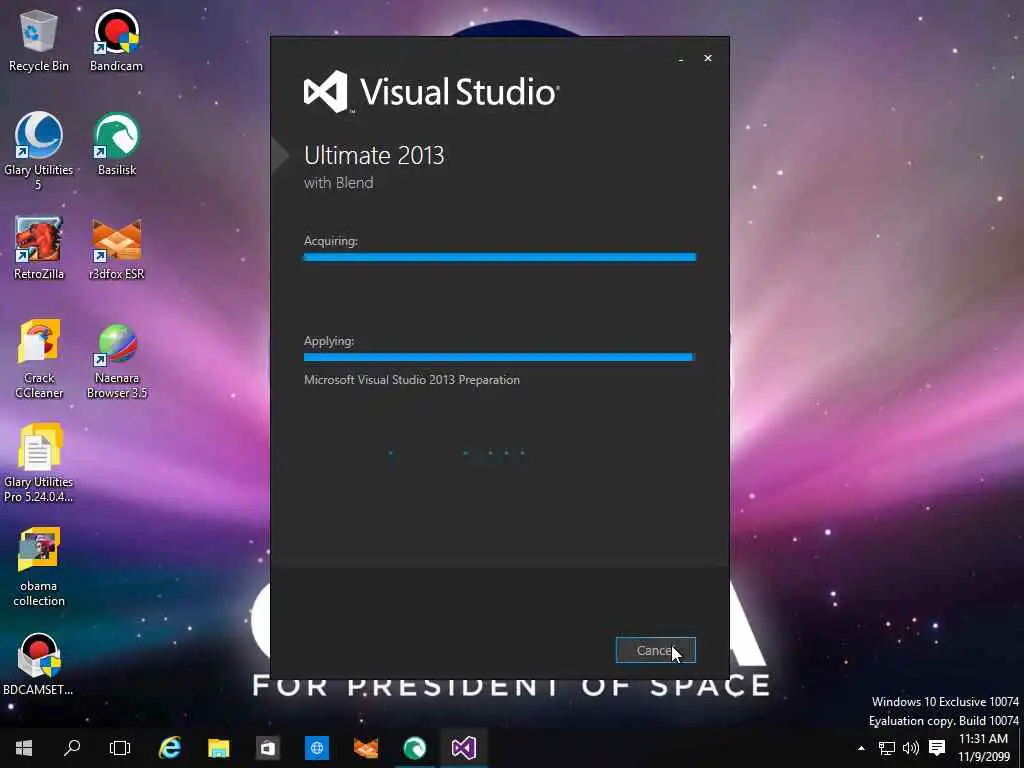1024x768 pixels.
Task: Show hidden system tray icons
Action: point(861,748)
